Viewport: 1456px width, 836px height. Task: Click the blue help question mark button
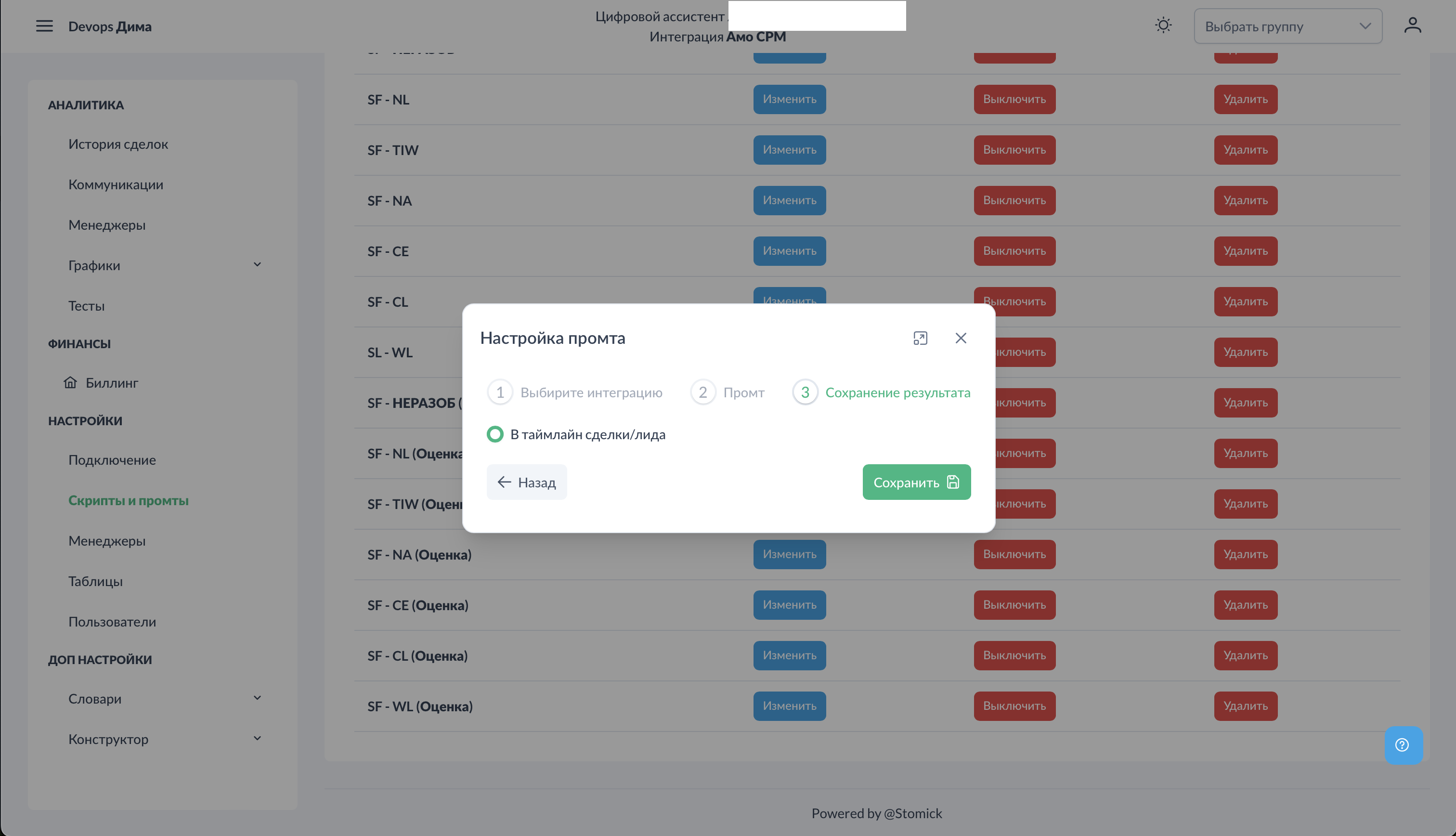coord(1403,745)
